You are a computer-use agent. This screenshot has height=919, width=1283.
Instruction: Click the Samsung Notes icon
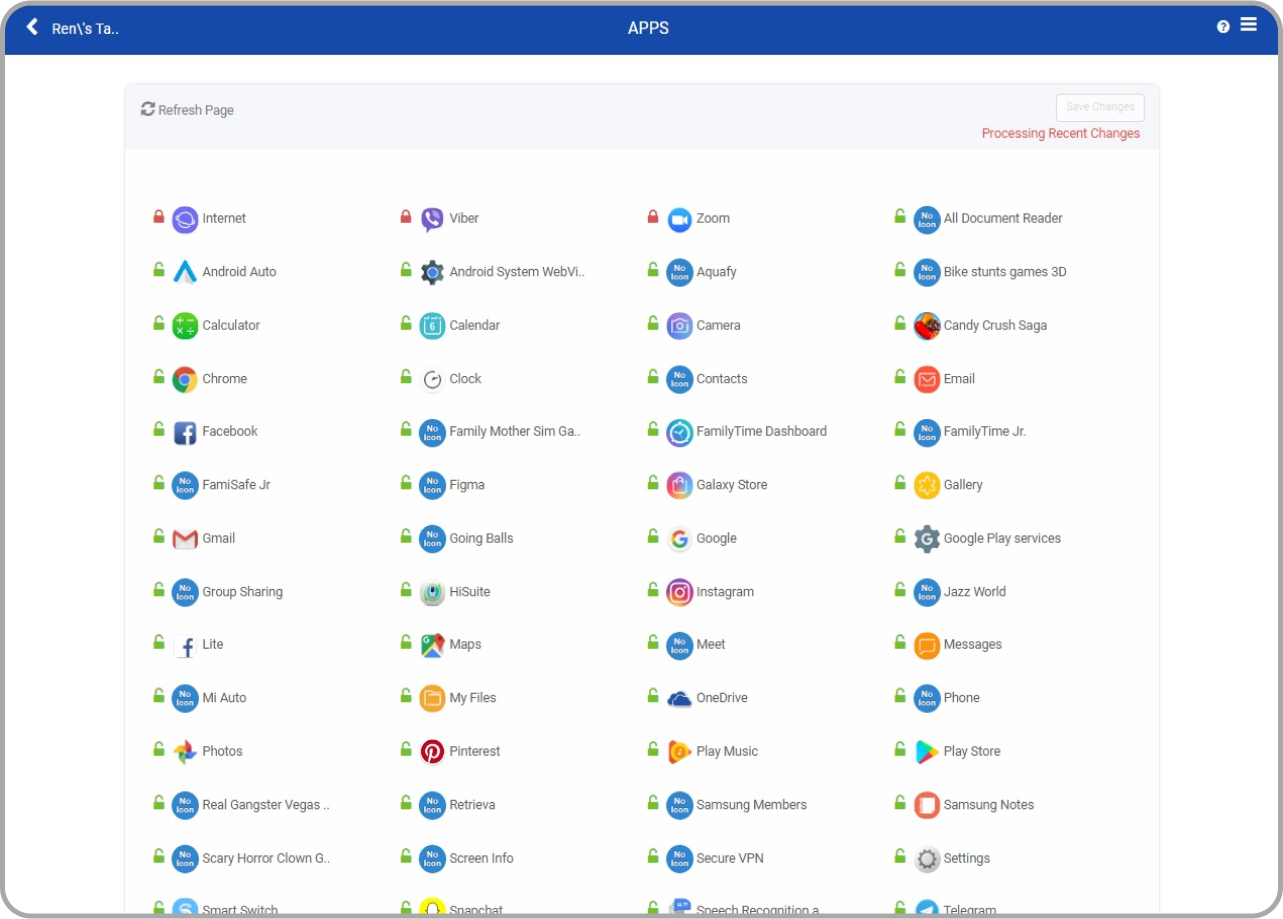927,805
